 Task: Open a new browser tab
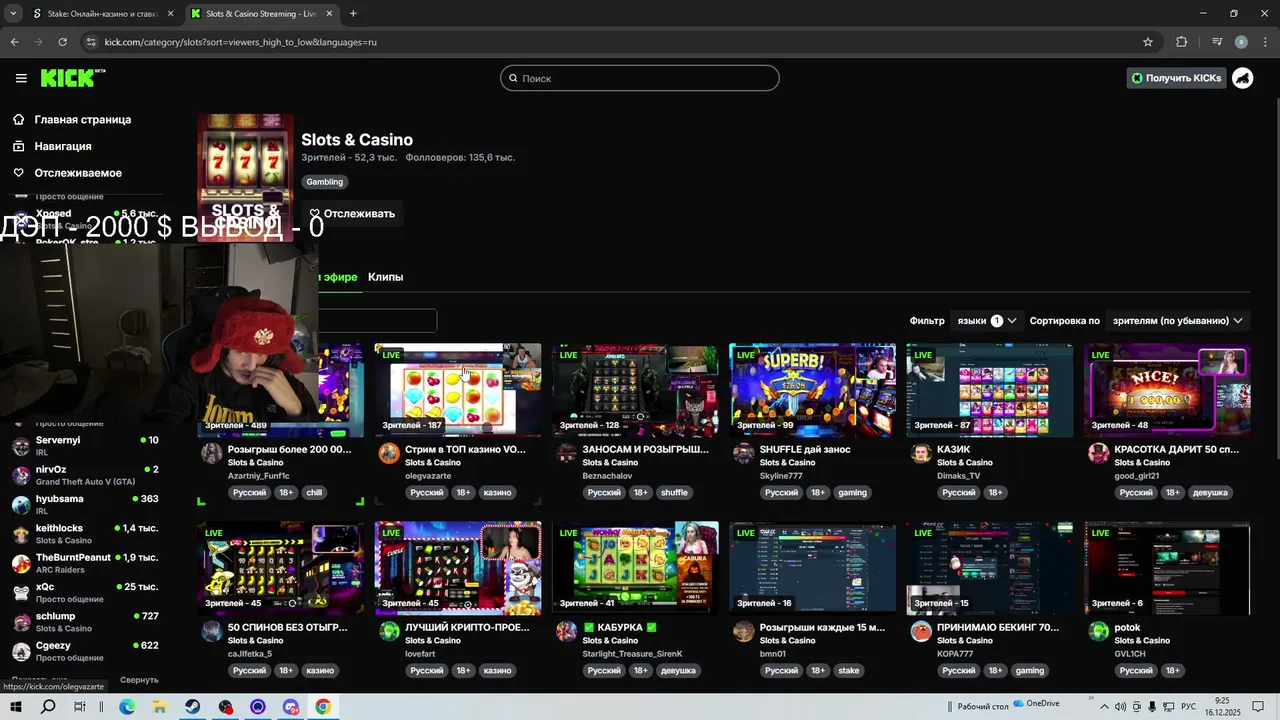tap(353, 14)
